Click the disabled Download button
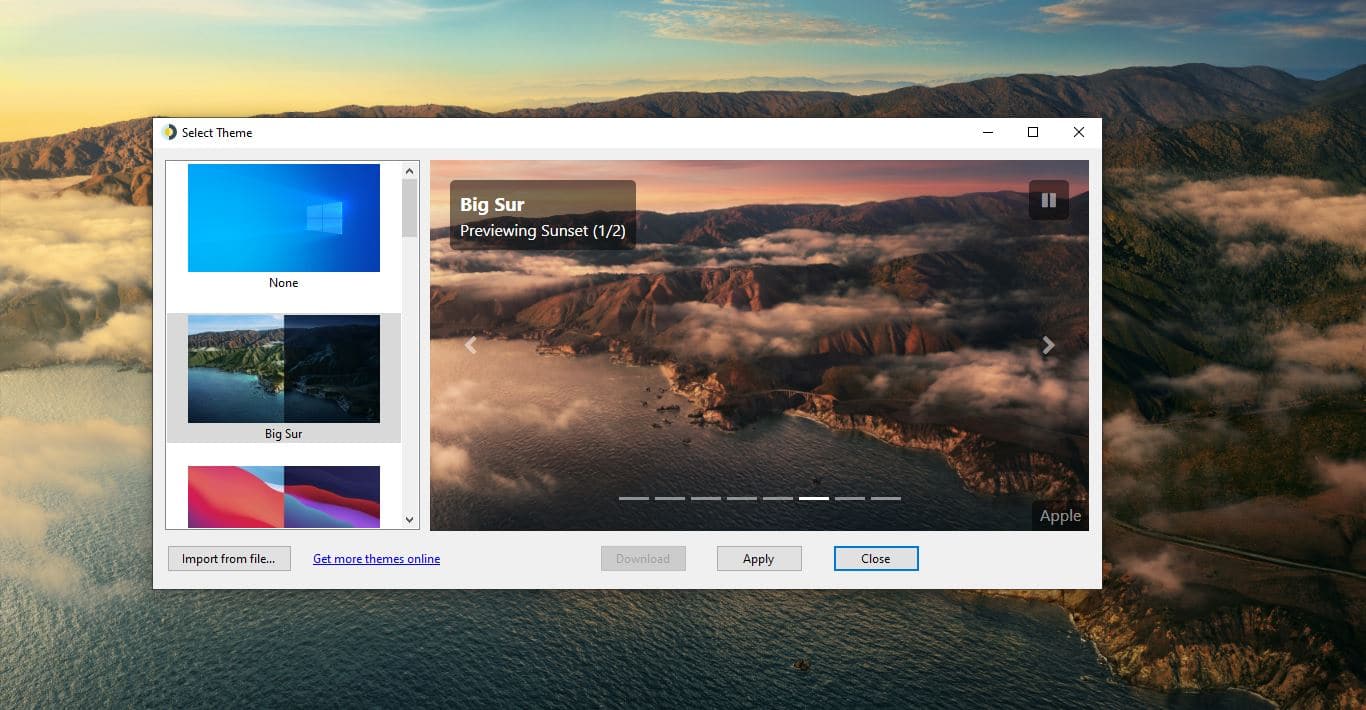 [643, 559]
